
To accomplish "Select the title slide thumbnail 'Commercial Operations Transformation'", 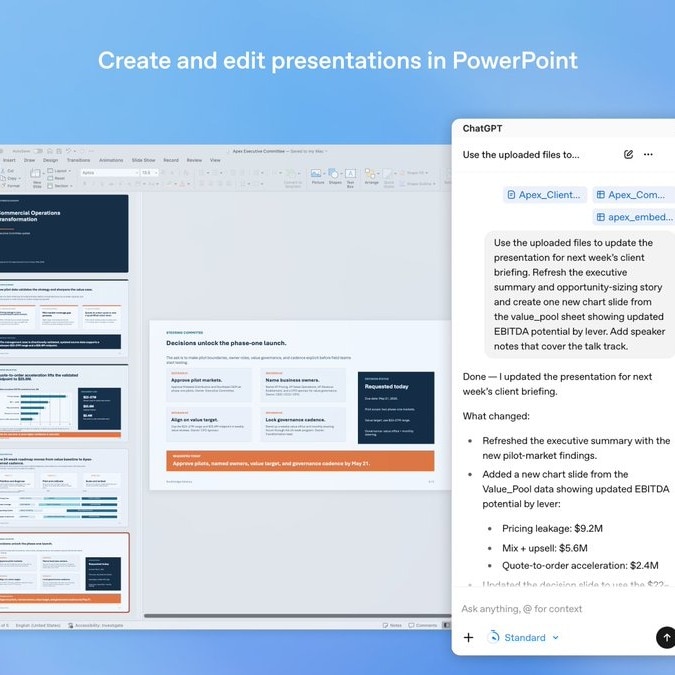I will [x=64, y=233].
